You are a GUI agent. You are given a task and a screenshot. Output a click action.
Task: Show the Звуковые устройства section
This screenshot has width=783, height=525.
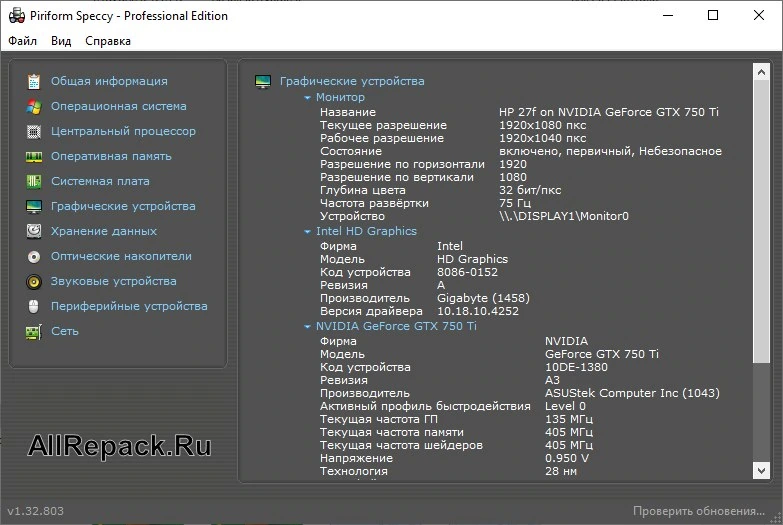tap(113, 281)
